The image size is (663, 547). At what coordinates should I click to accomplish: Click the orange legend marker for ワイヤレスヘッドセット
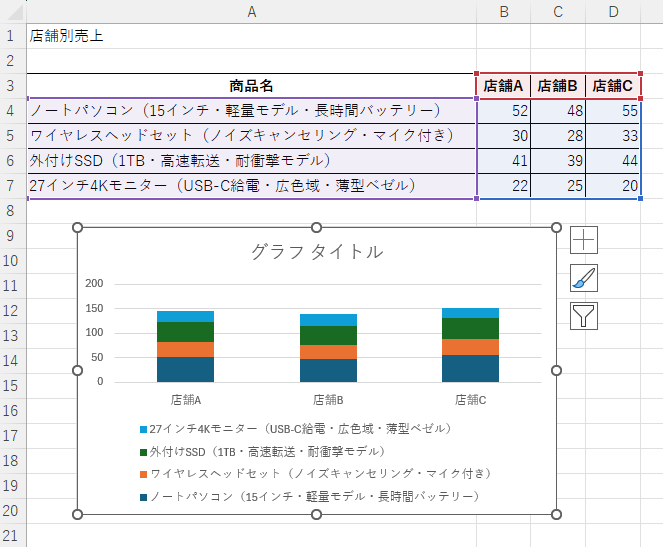point(144,474)
